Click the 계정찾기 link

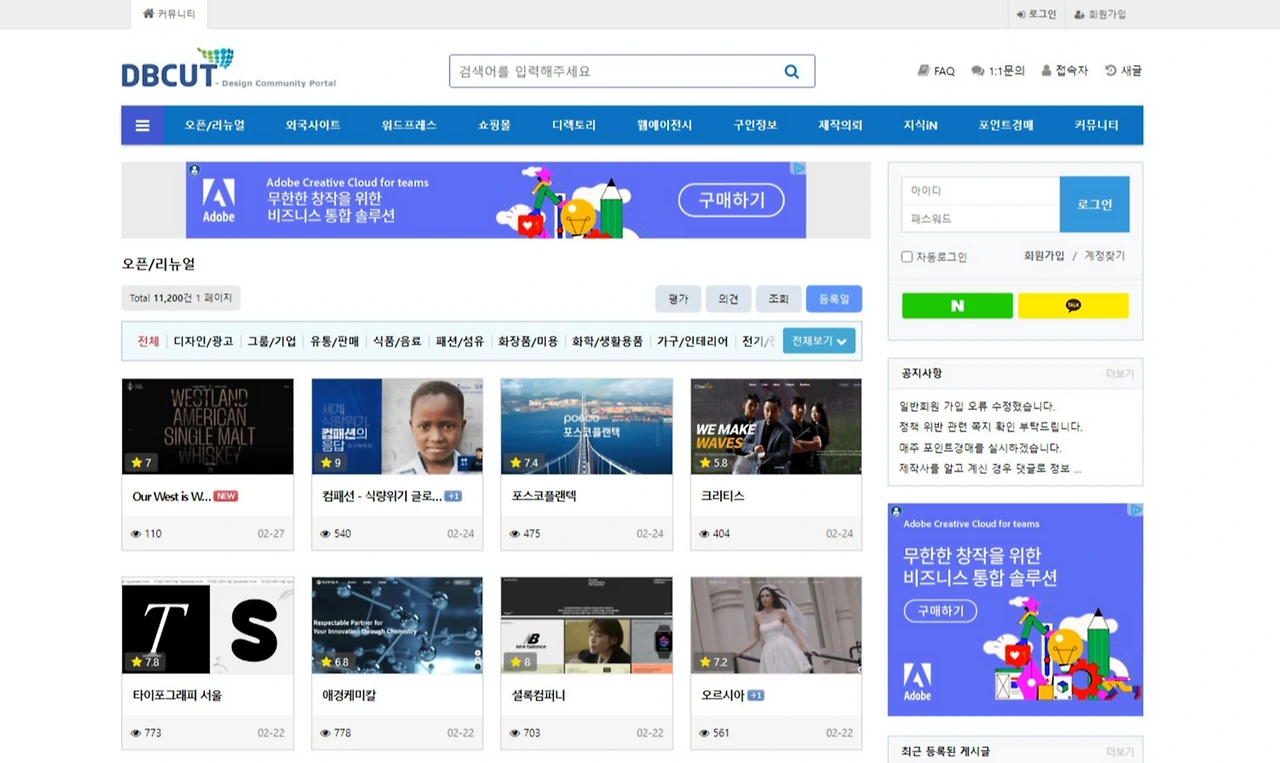(1105, 256)
